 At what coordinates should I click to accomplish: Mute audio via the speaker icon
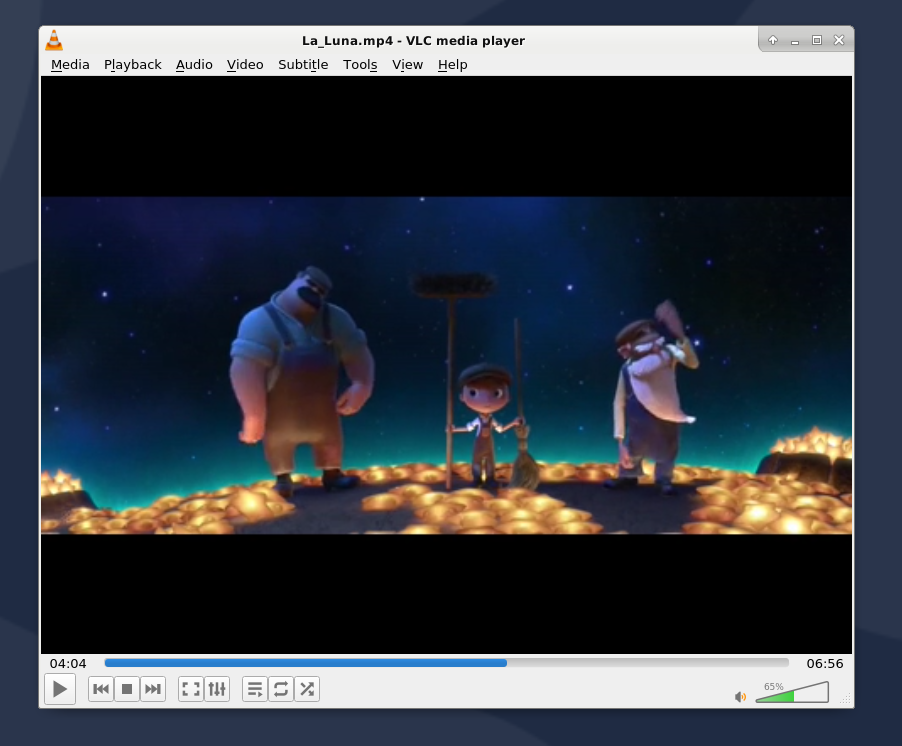click(740, 697)
